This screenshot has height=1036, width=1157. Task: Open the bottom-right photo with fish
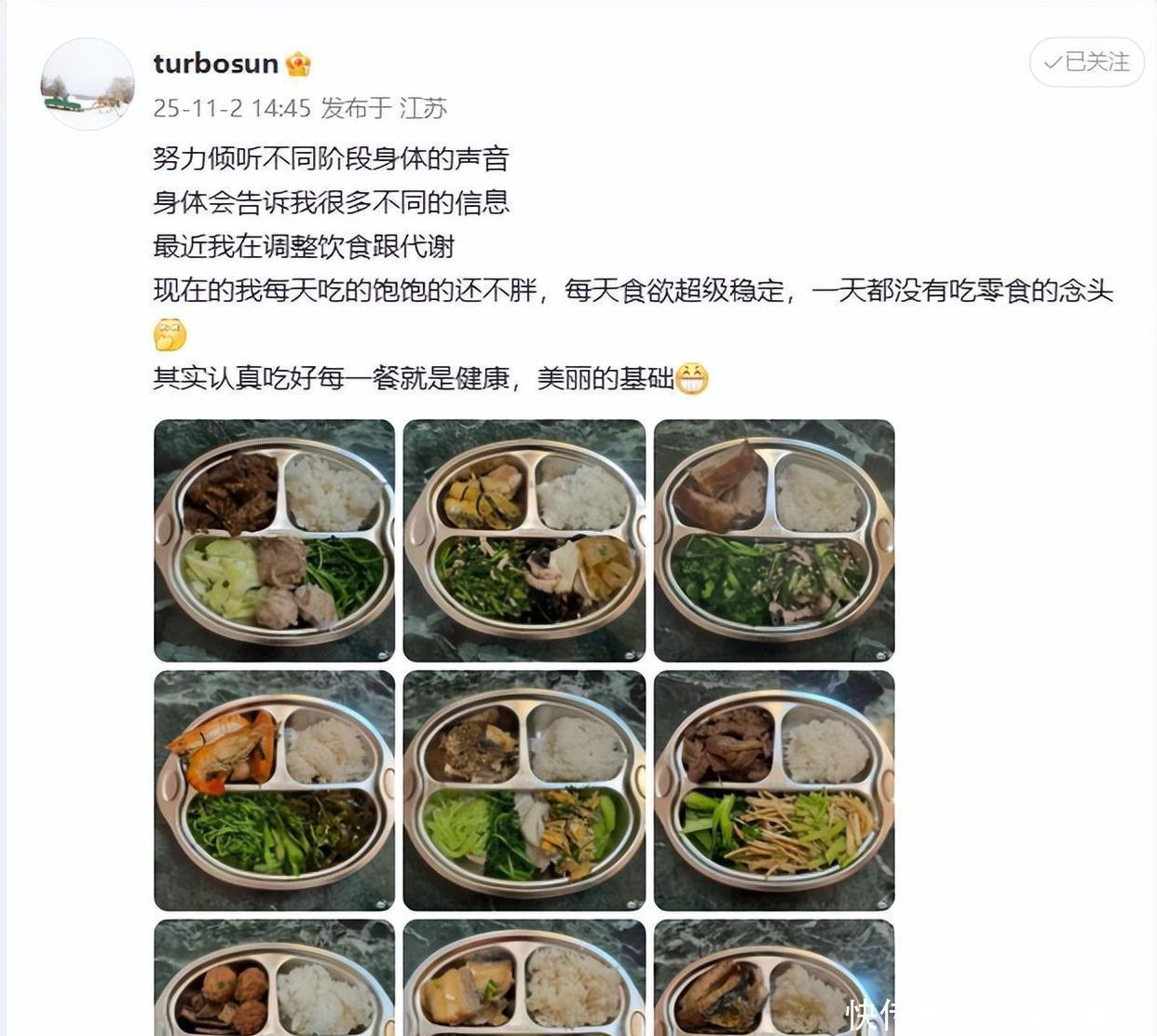pyautogui.click(x=774, y=977)
